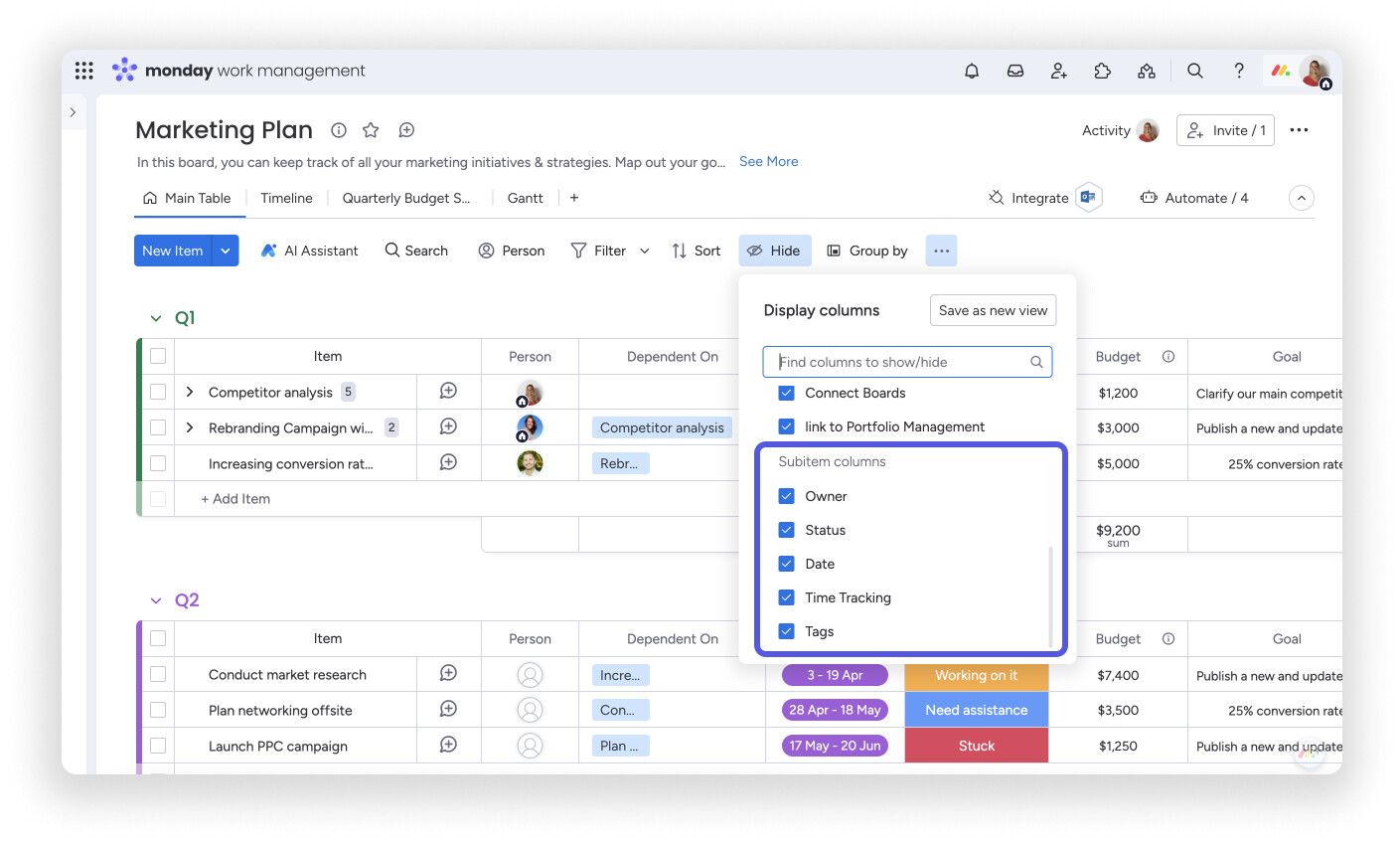The width and height of the screenshot is (1400, 844).
Task: Click the red Stuck status cell
Action: pyautogui.click(x=976, y=746)
